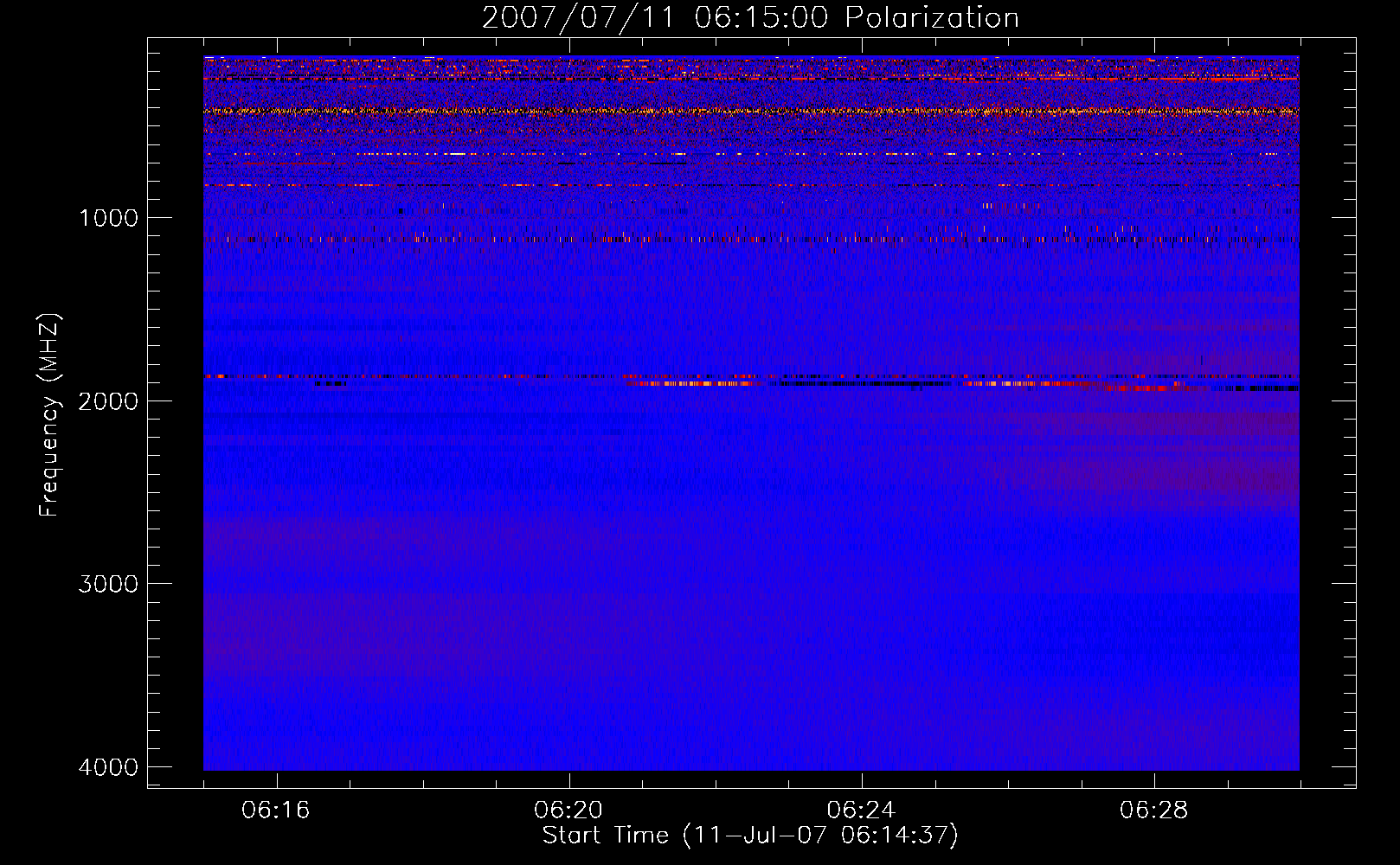The image size is (1400, 865).
Task: Click the 1000 frequency tick label
Action: pyautogui.click(x=108, y=218)
